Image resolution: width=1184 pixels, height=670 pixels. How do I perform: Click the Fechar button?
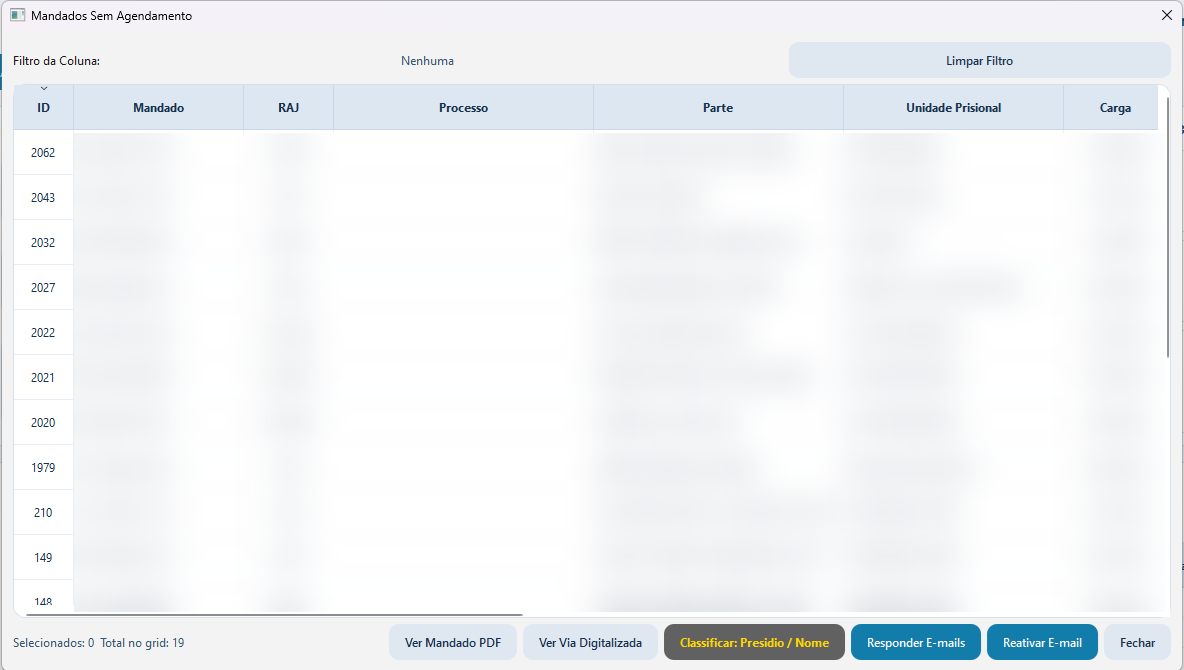1137,643
